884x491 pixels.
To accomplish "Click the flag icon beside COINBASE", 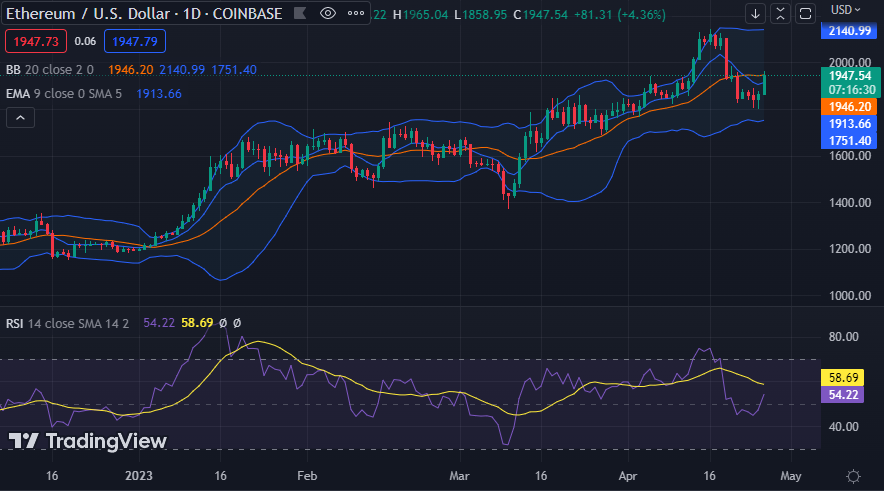I will tap(300, 14).
